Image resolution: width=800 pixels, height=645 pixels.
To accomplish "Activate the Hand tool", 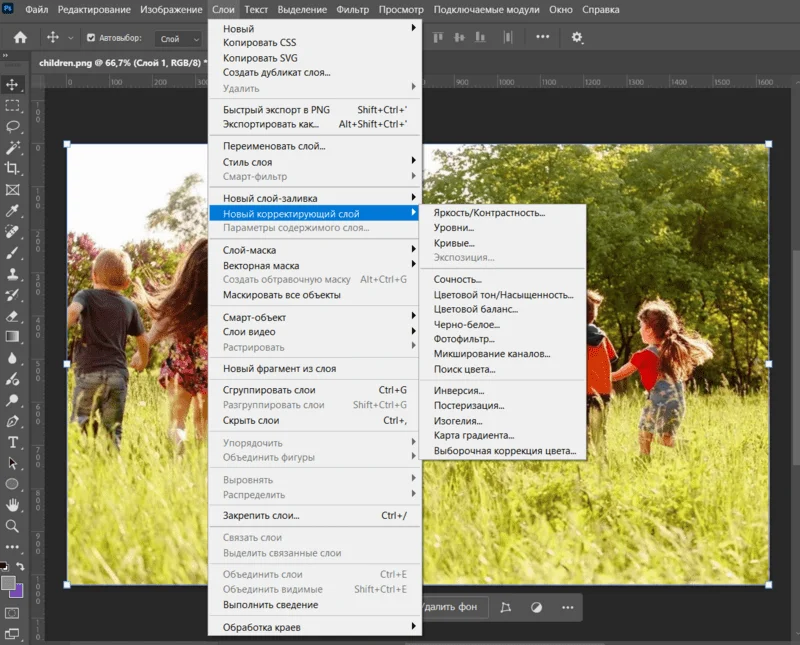I will coord(13,505).
